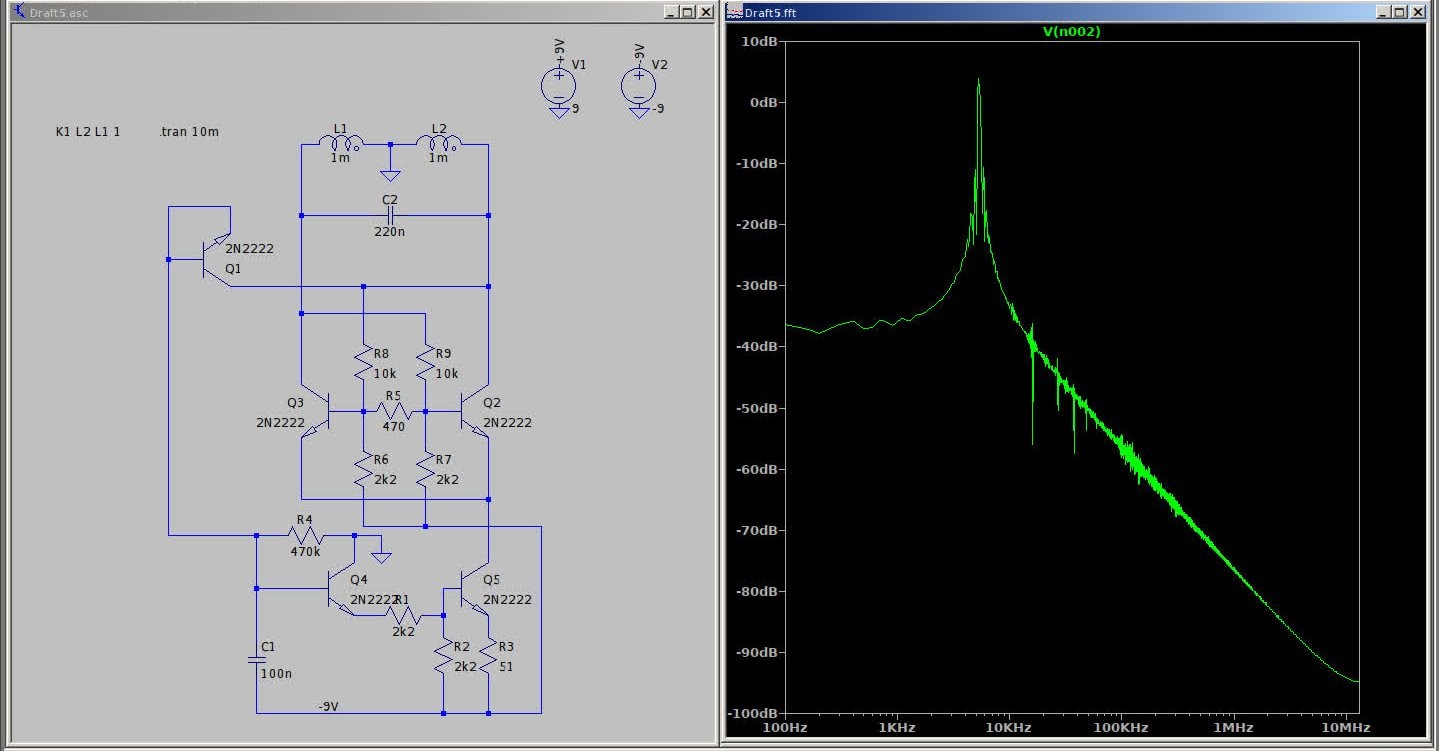Click the .tran 10m simulation directive

point(188,132)
